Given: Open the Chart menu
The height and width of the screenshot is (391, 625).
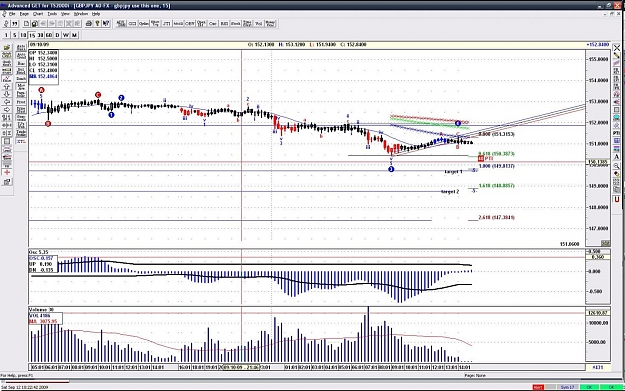Looking at the screenshot, I should pos(38,14).
